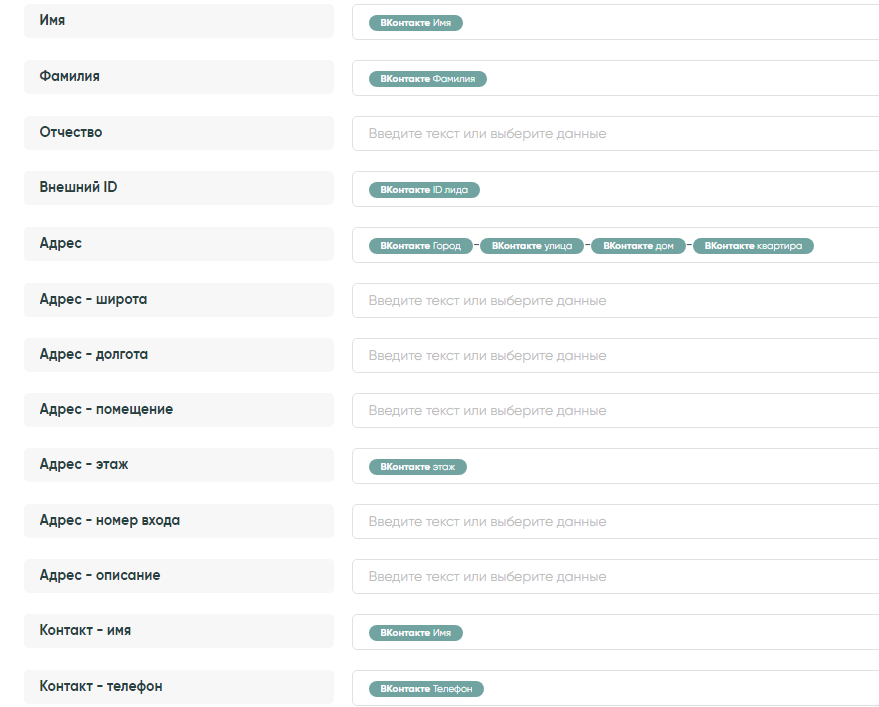
Task: Click the ВКонтакте этаж tag
Action: pos(417,466)
